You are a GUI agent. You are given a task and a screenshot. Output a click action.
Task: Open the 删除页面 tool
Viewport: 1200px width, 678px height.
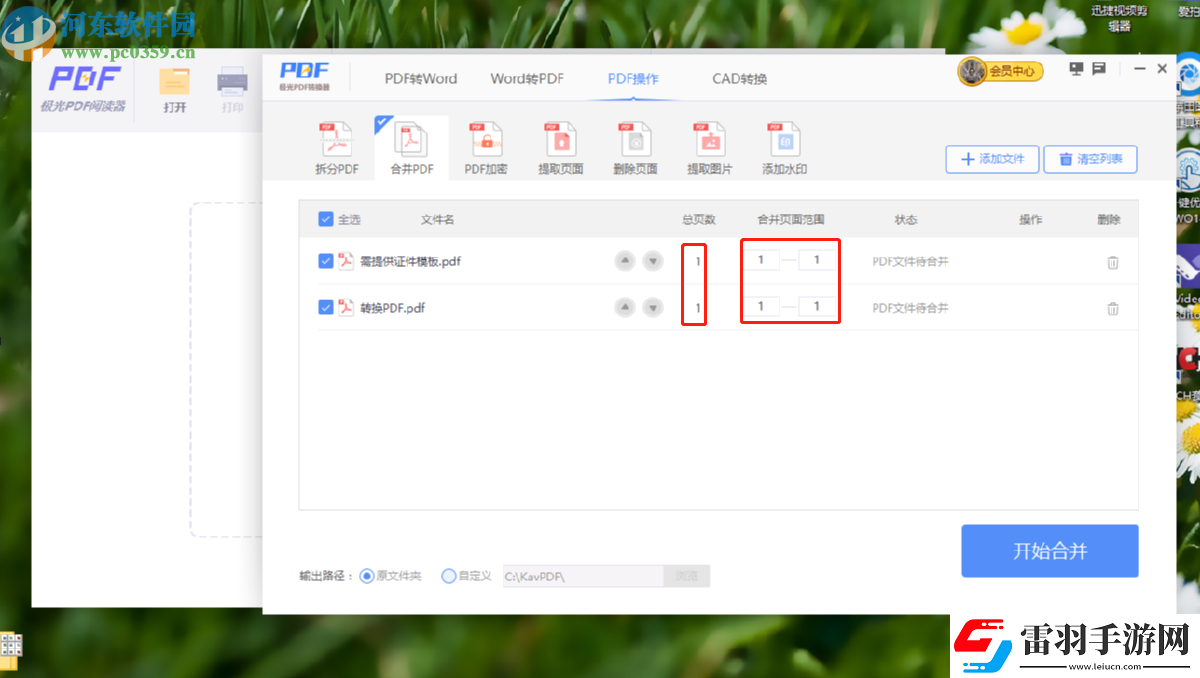635,145
